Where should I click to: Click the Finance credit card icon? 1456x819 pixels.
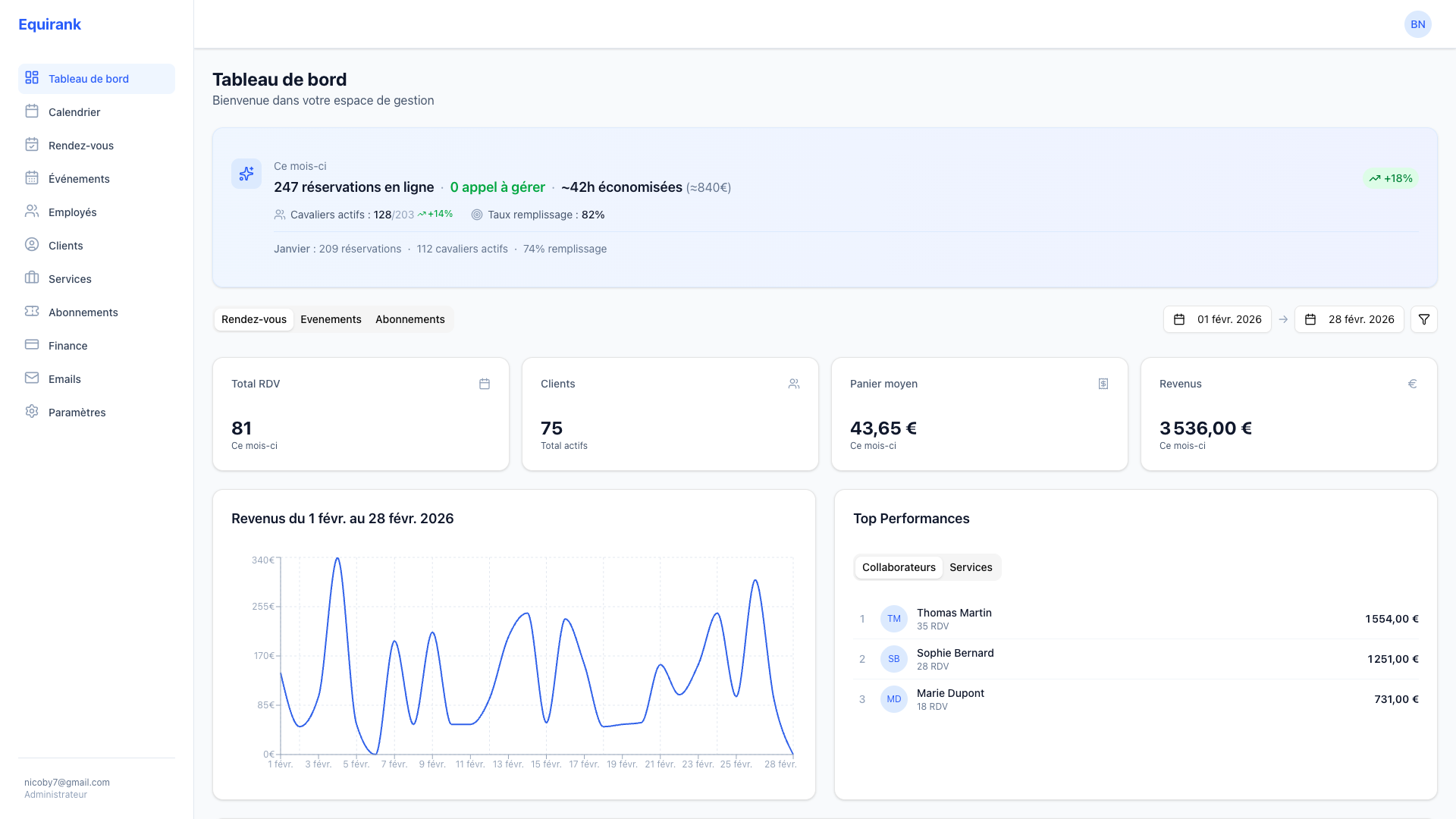point(32,345)
